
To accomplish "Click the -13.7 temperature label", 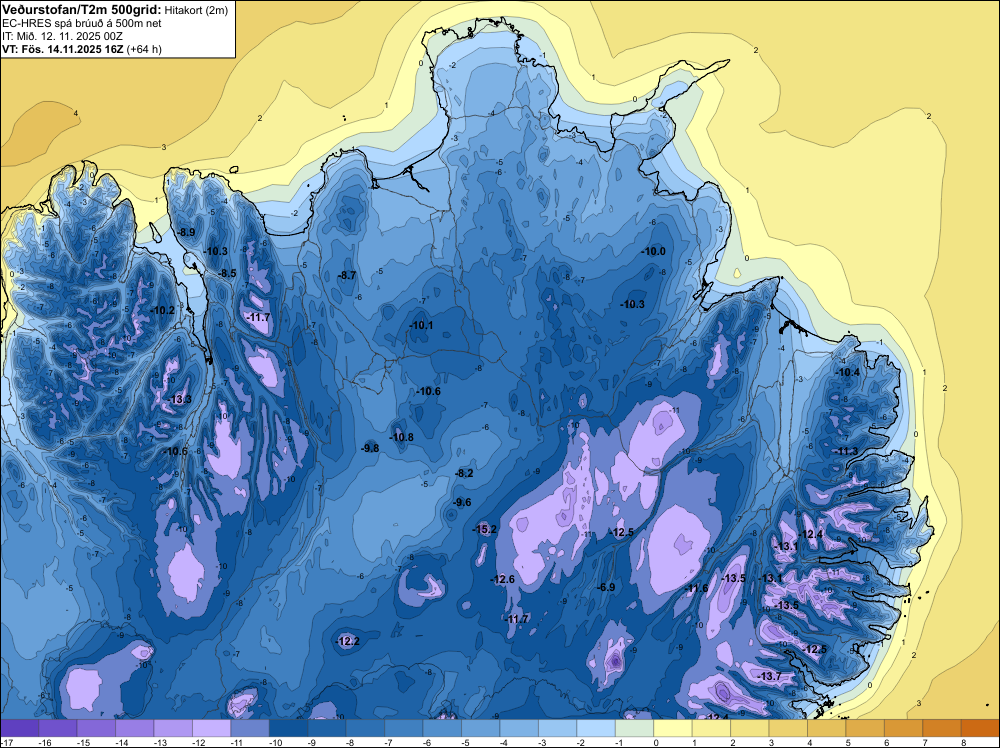I will coord(770,676).
